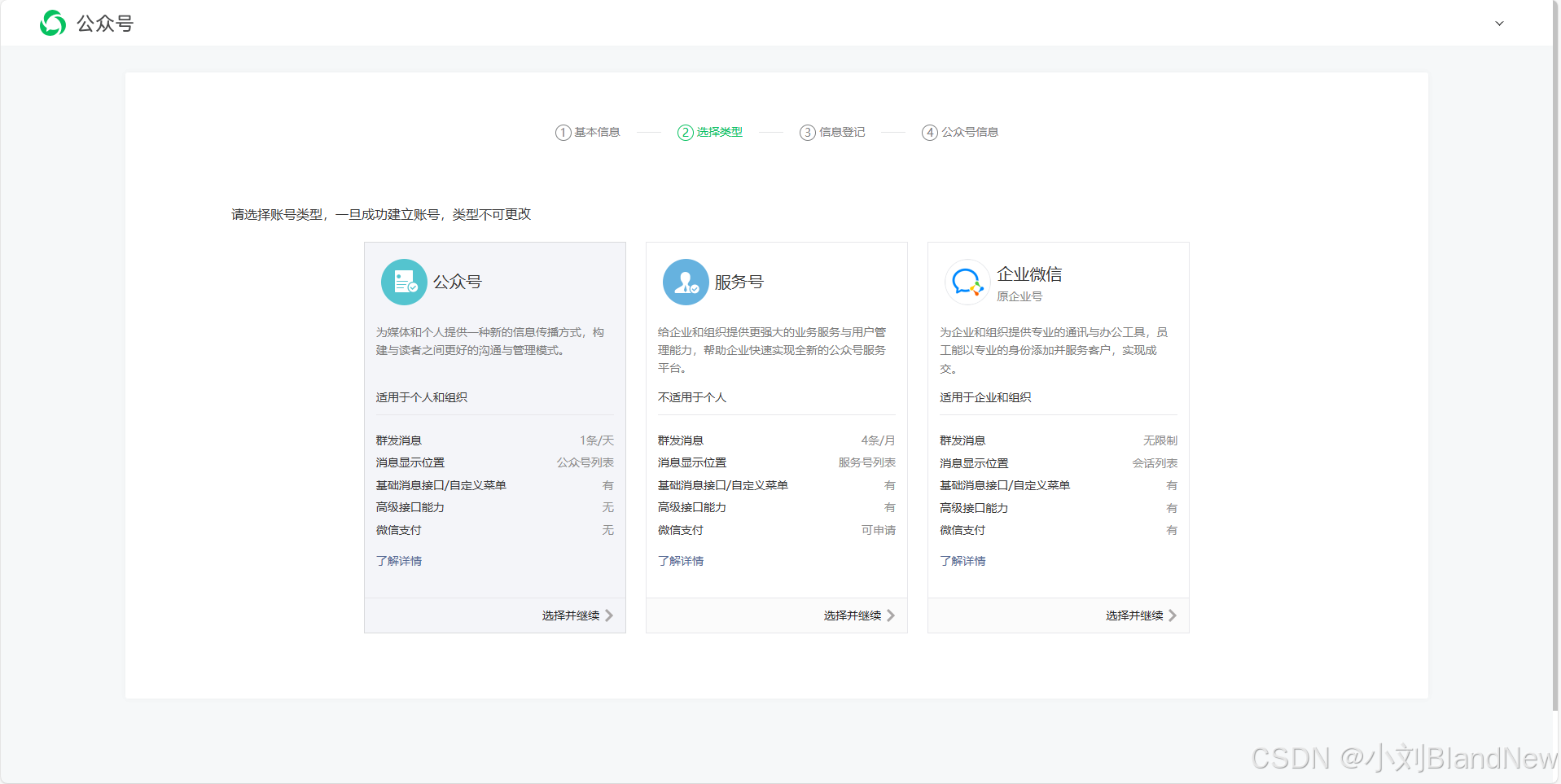Click the instruction text 请选择账号类型
The height and width of the screenshot is (784, 1561).
[381, 214]
